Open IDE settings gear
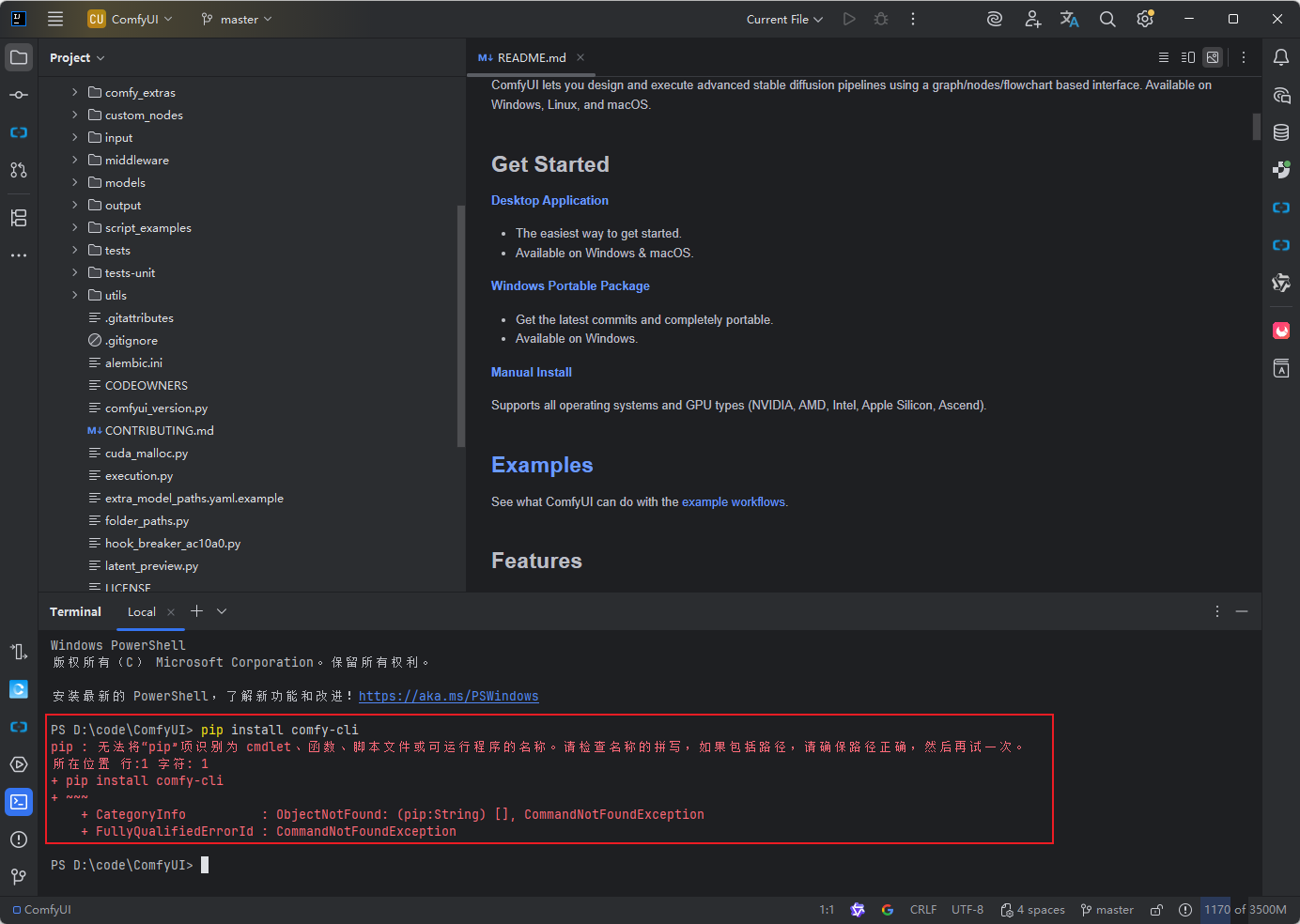Viewport: 1300px width, 924px height. pyautogui.click(x=1145, y=19)
